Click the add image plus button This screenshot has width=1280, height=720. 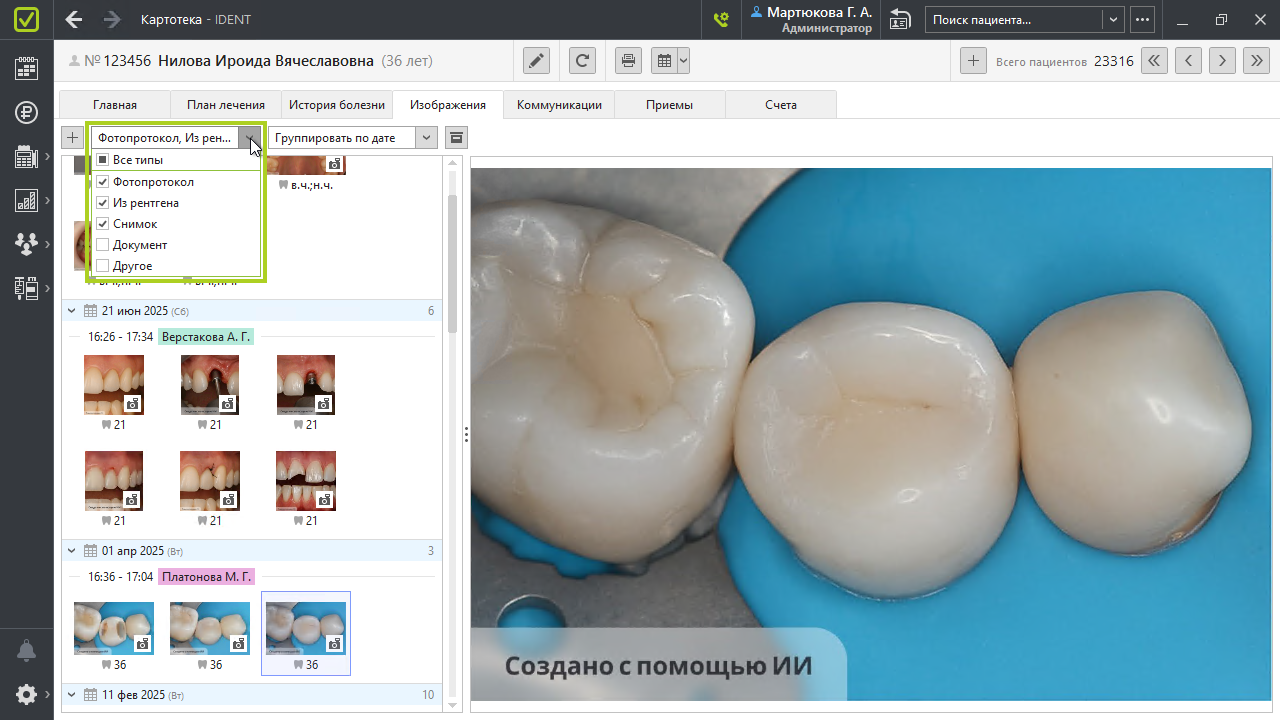(72, 138)
